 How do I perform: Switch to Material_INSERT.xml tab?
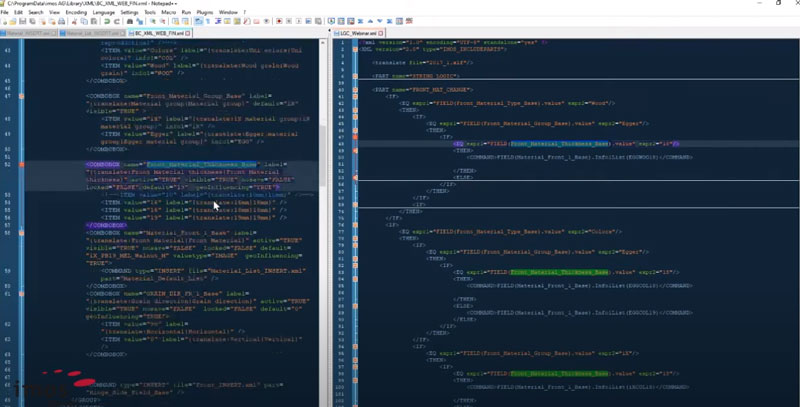click(x=28, y=33)
